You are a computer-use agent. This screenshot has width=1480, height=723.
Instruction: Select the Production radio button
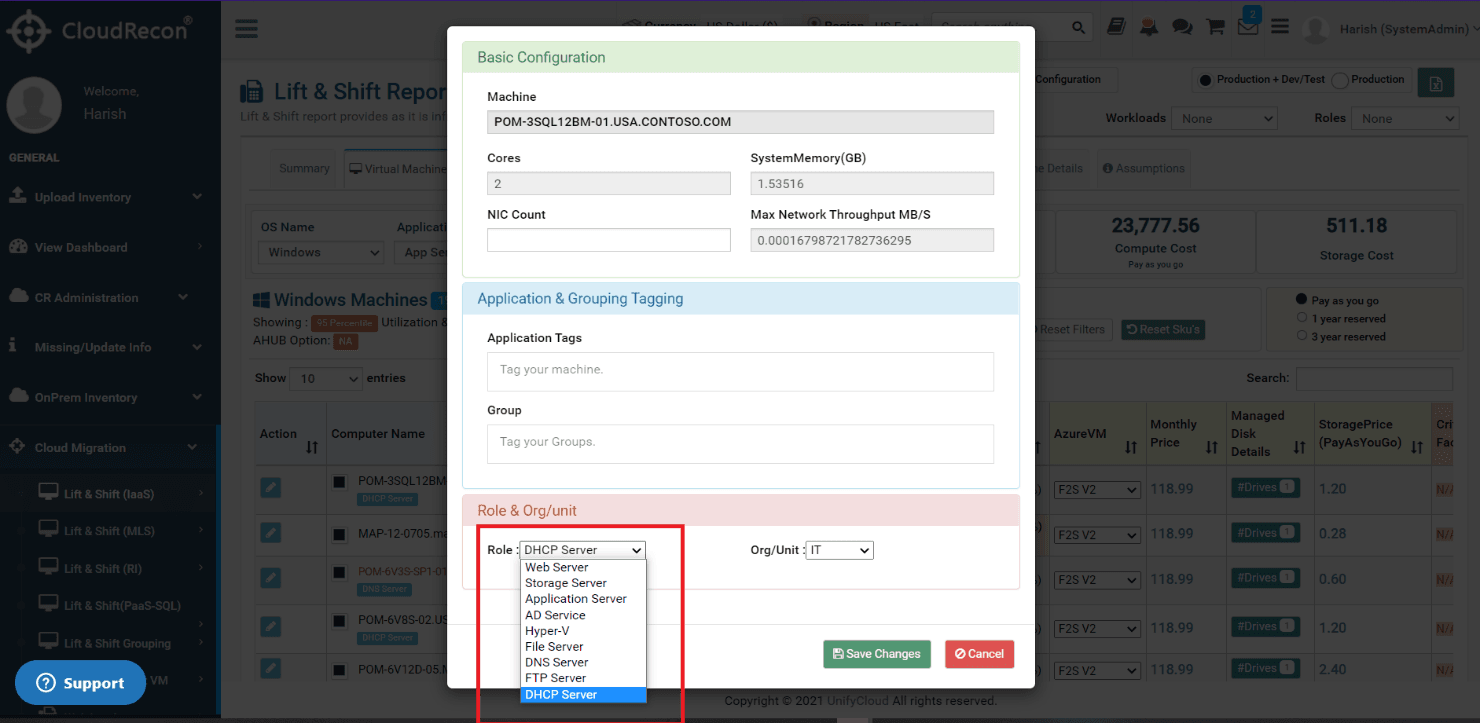click(x=1340, y=80)
